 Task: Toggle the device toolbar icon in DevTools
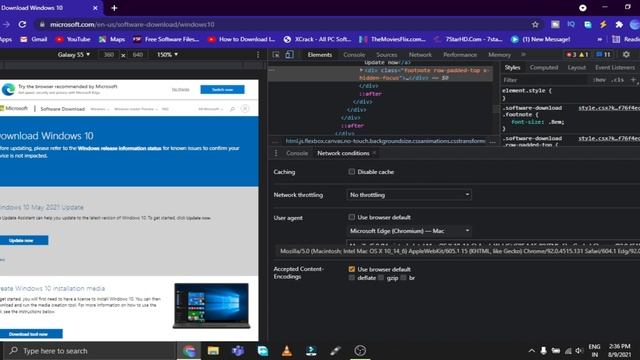289,55
